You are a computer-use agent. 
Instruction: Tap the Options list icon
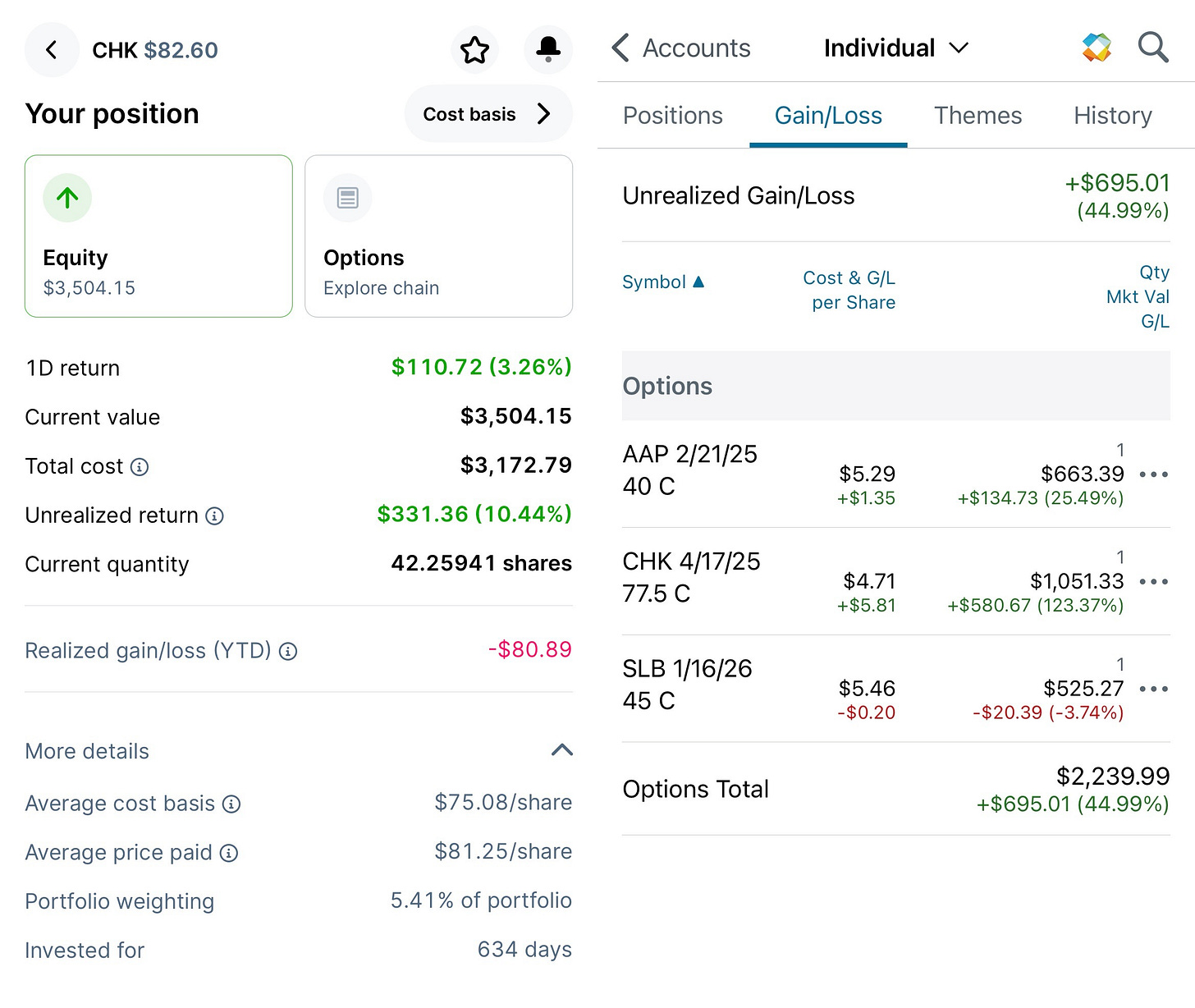tap(348, 198)
